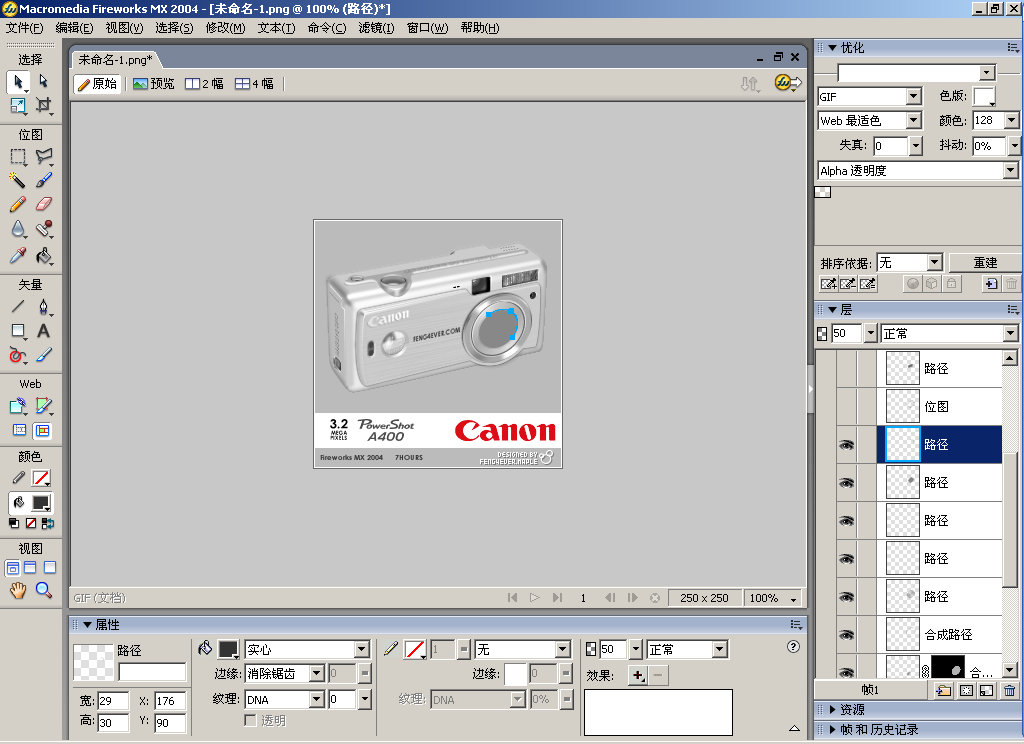Open the Web 最适色 palette dropdown
This screenshot has height=744, width=1024.
[914, 121]
